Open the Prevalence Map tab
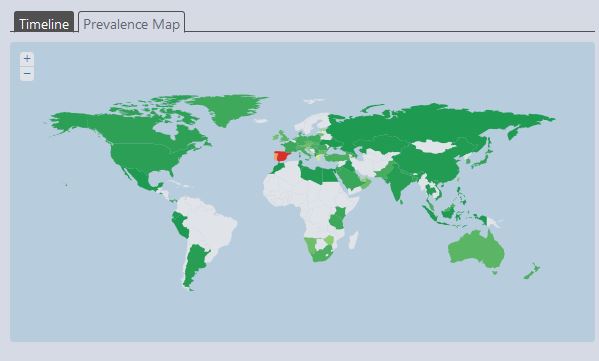The width and height of the screenshot is (599, 361). 131,24
